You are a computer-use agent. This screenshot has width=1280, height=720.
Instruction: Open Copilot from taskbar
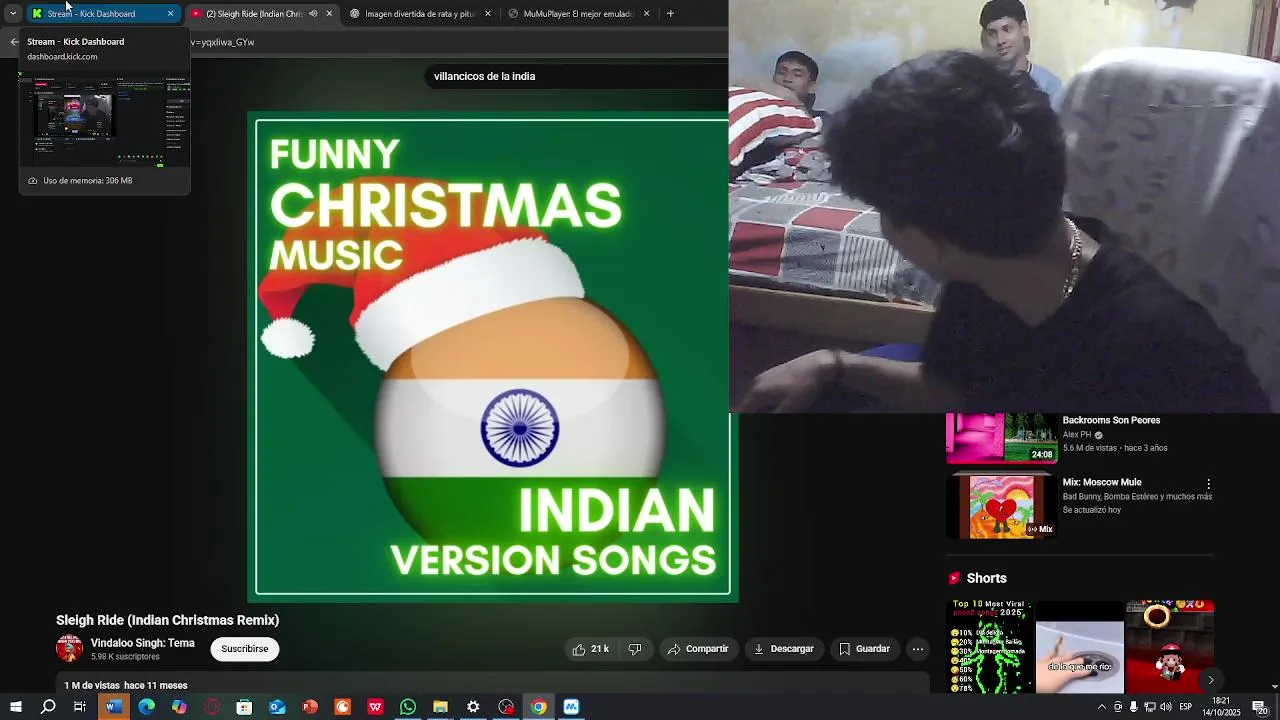[179, 707]
